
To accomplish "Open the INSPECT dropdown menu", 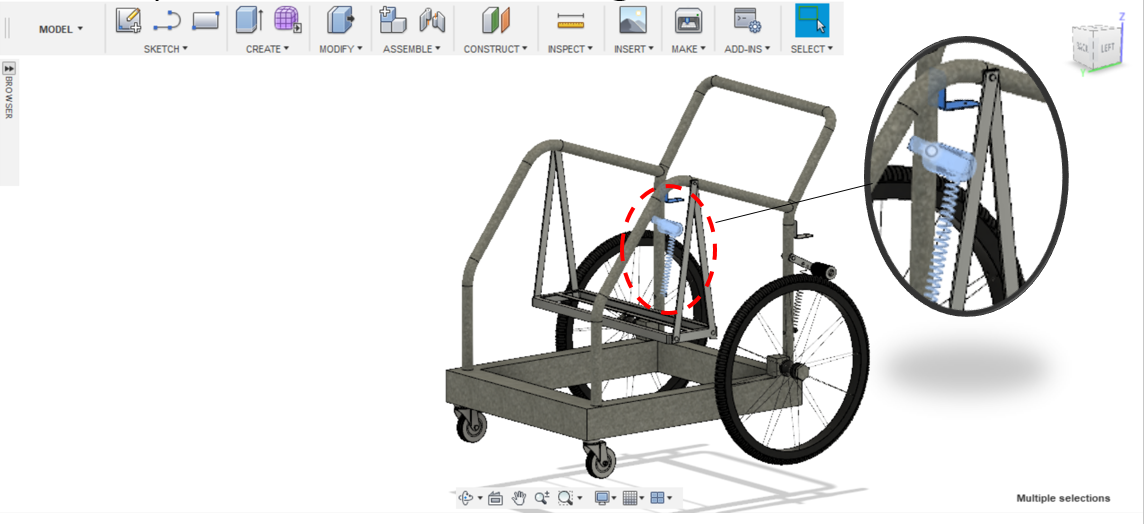I will point(570,49).
